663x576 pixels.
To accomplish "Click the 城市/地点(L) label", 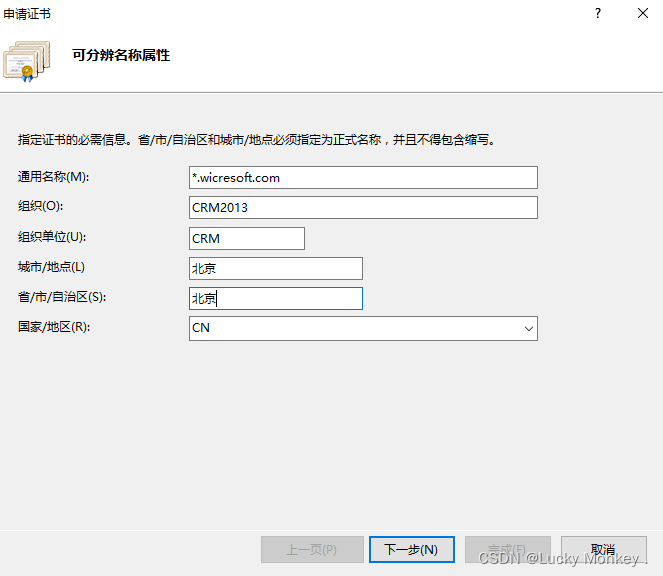I will tap(51, 267).
